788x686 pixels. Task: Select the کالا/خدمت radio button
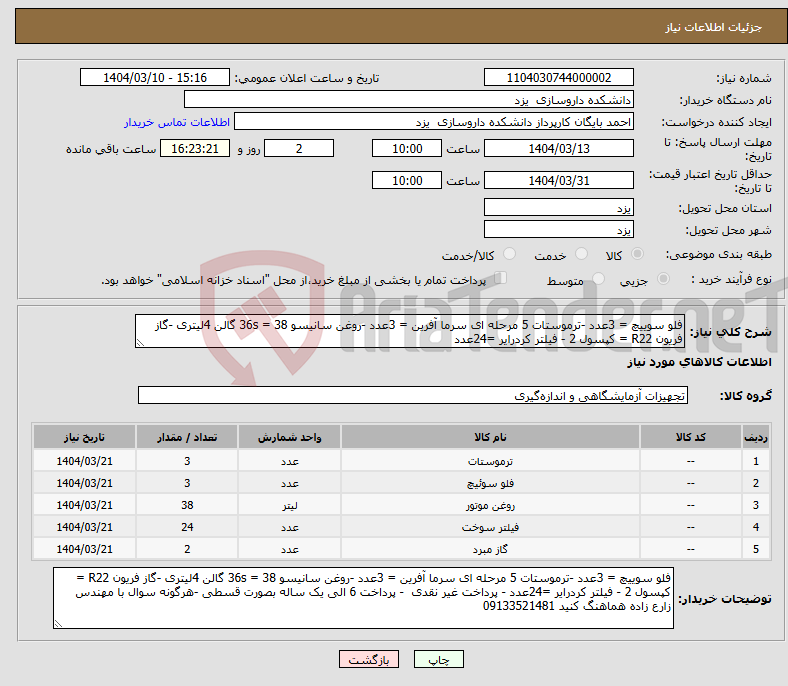pos(509,254)
